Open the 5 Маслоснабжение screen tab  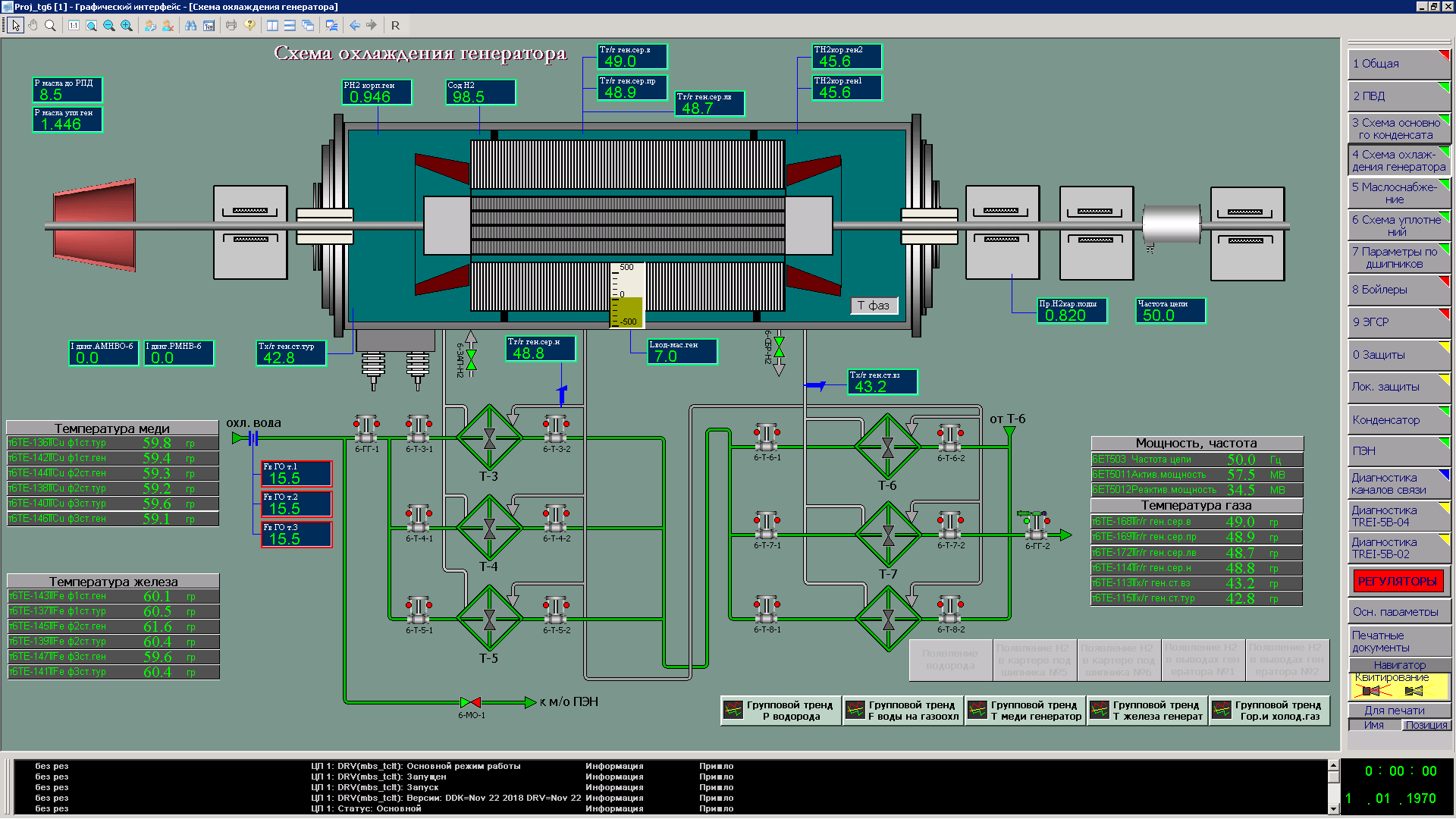coord(1398,193)
